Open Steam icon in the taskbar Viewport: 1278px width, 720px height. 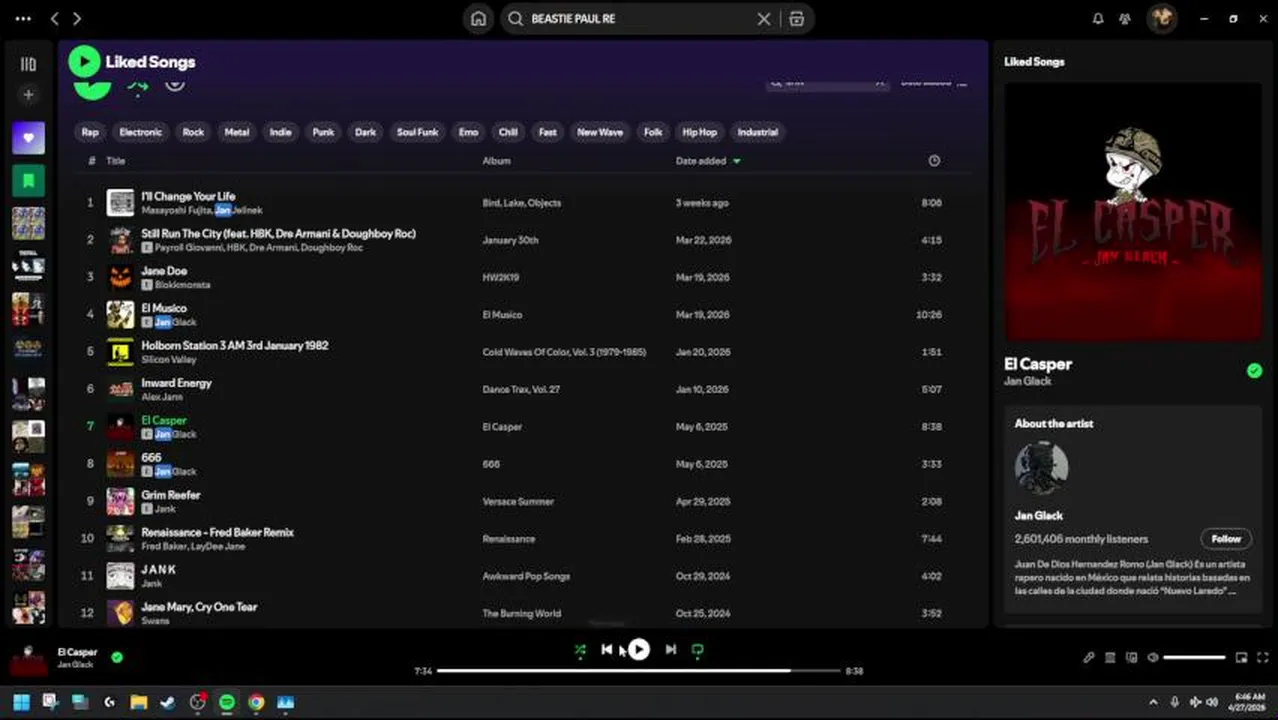pos(168,702)
